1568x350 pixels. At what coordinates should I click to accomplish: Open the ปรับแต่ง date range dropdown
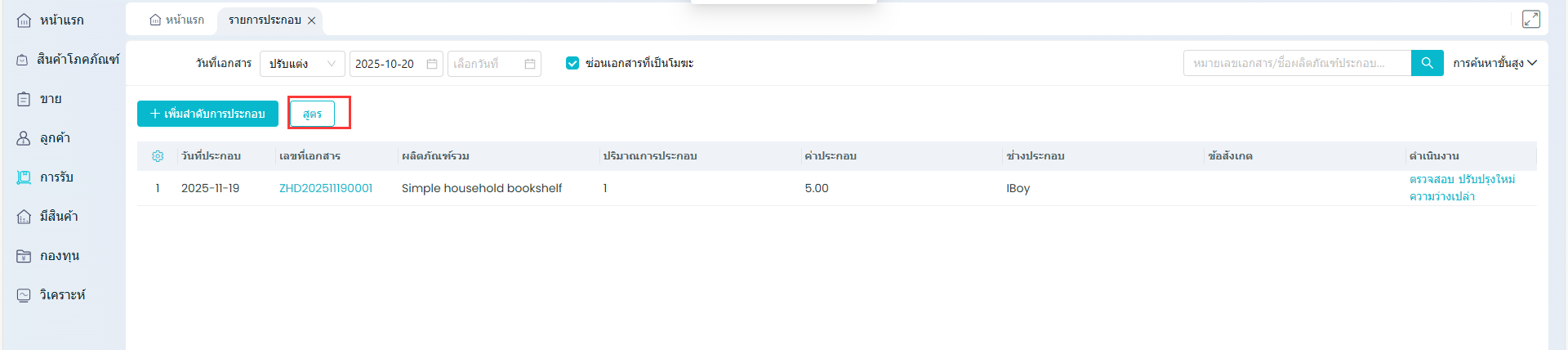pos(301,64)
